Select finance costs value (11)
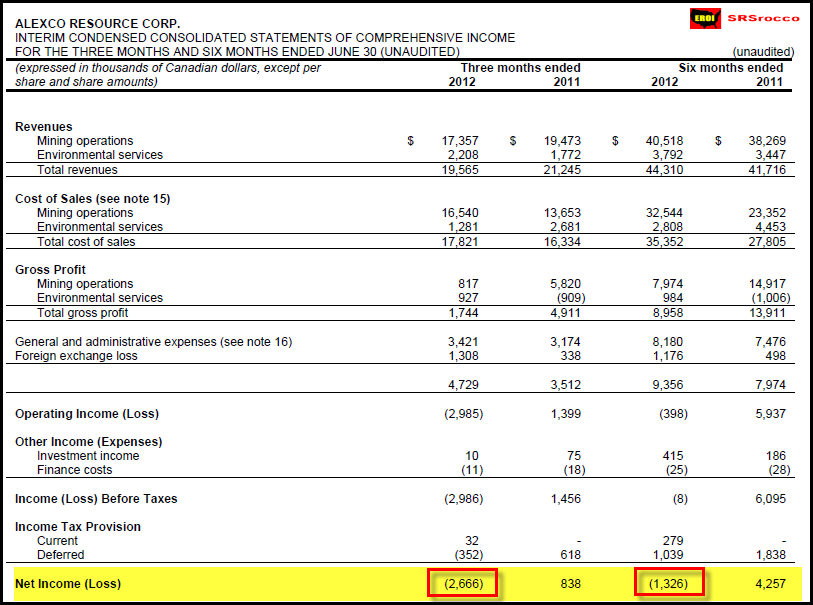This screenshot has height=605, width=813. coord(472,470)
